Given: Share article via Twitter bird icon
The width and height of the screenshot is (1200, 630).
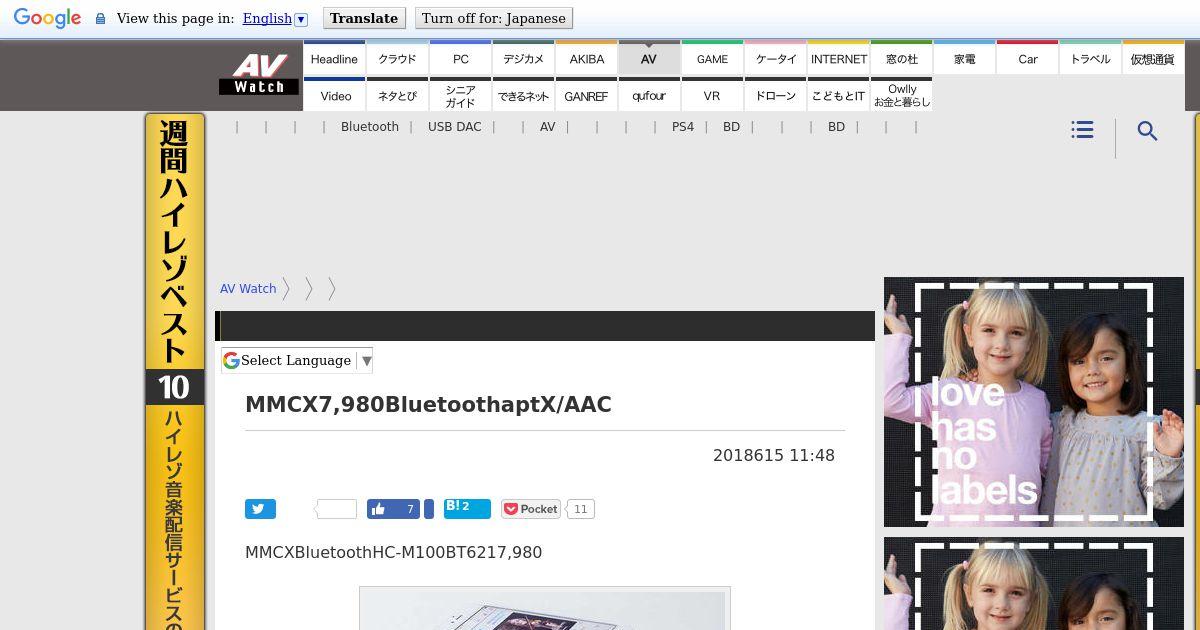Looking at the screenshot, I should pyautogui.click(x=260, y=509).
